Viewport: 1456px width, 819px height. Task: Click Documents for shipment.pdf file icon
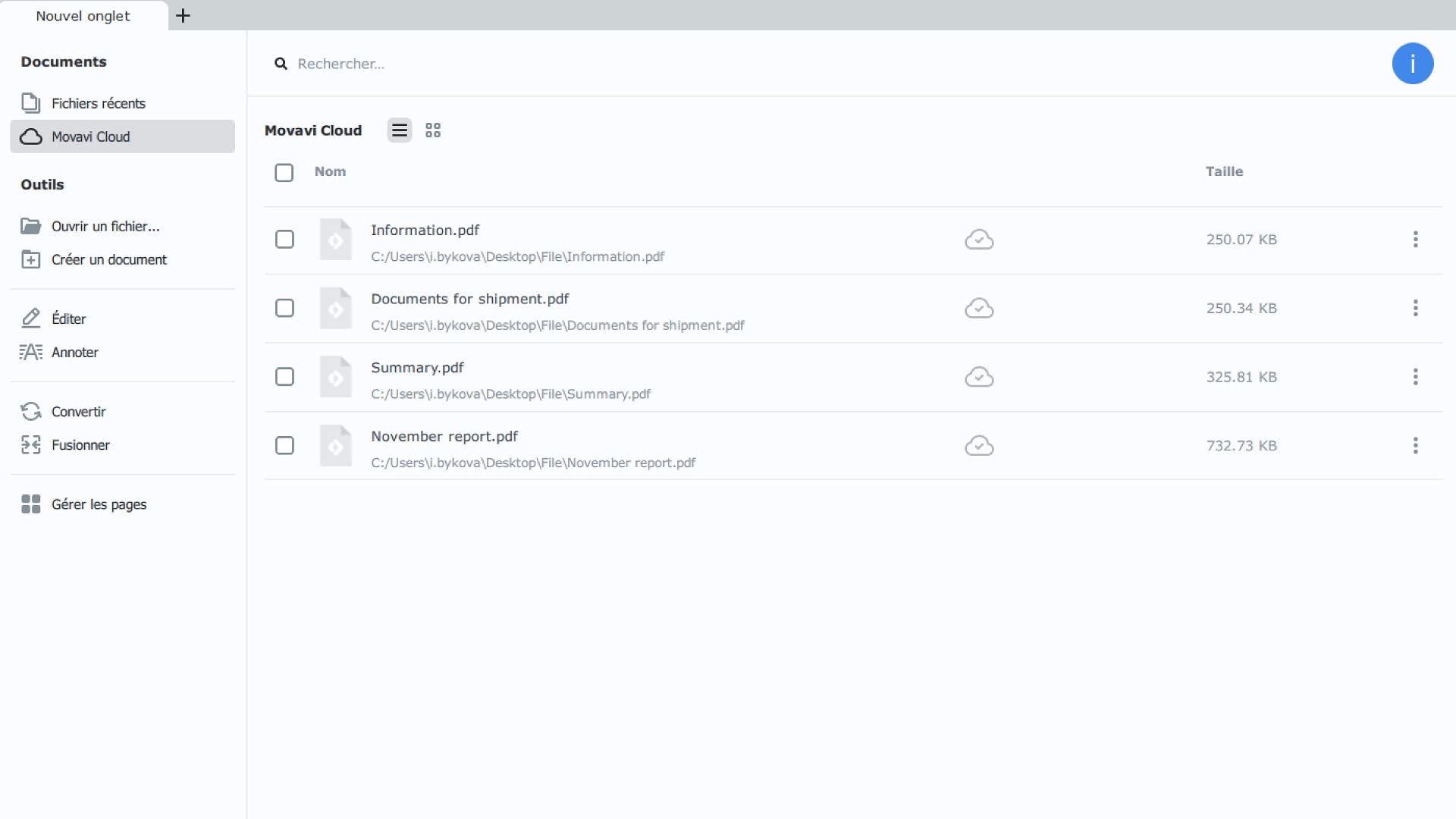coord(335,308)
